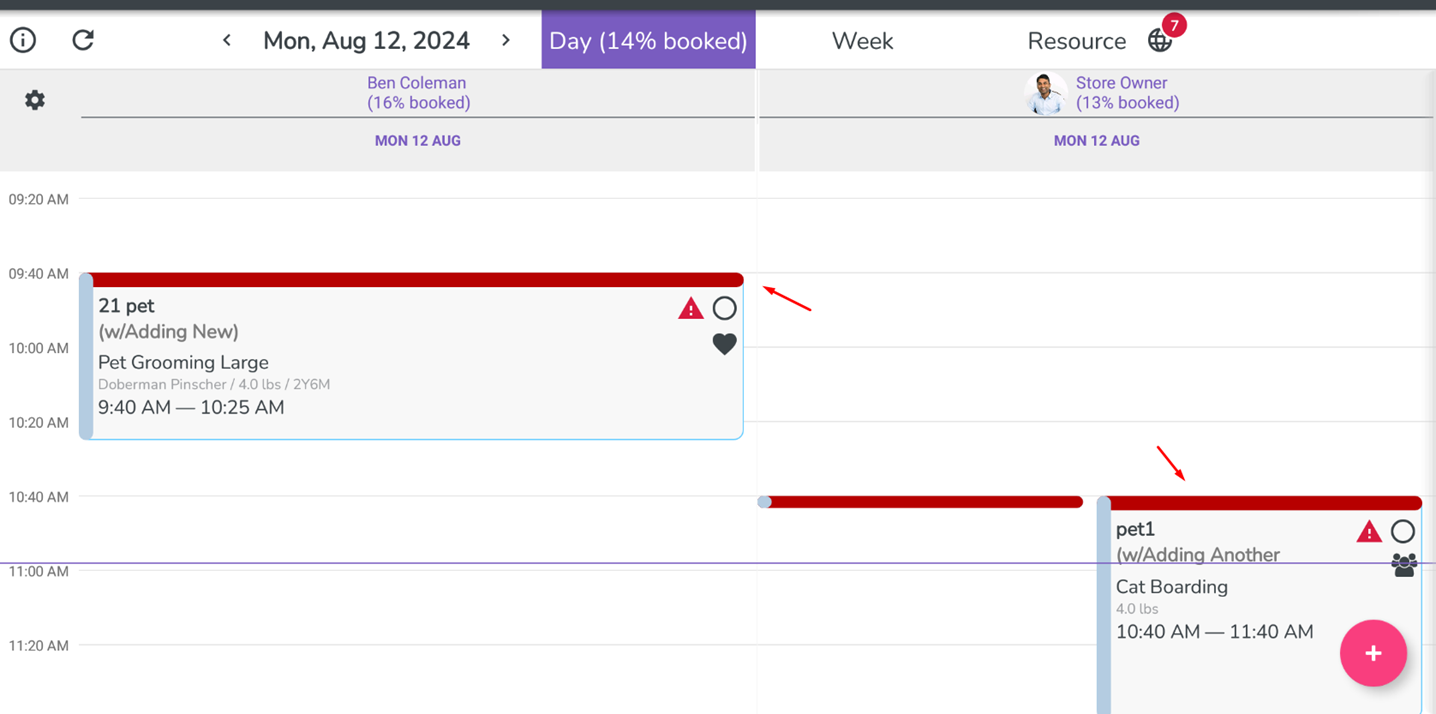Open the info icon at top left
This screenshot has height=714, width=1436.
pyautogui.click(x=23, y=40)
